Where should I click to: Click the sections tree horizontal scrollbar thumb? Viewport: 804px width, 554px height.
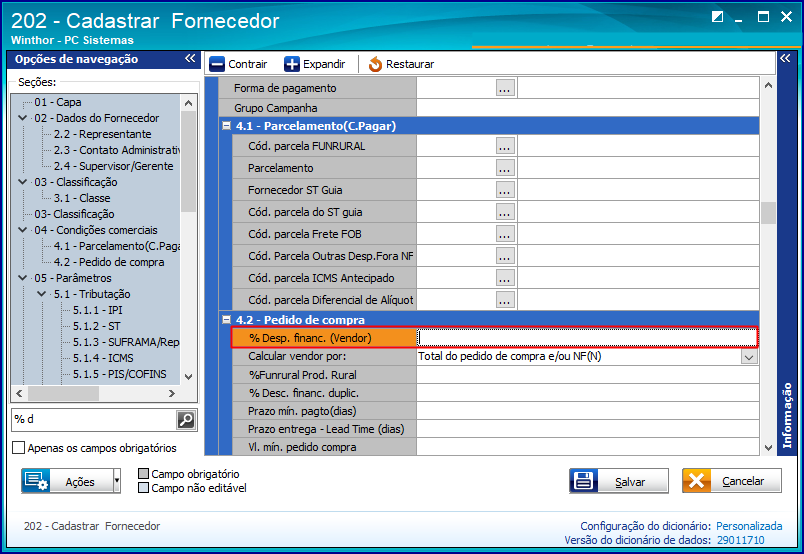point(64,393)
